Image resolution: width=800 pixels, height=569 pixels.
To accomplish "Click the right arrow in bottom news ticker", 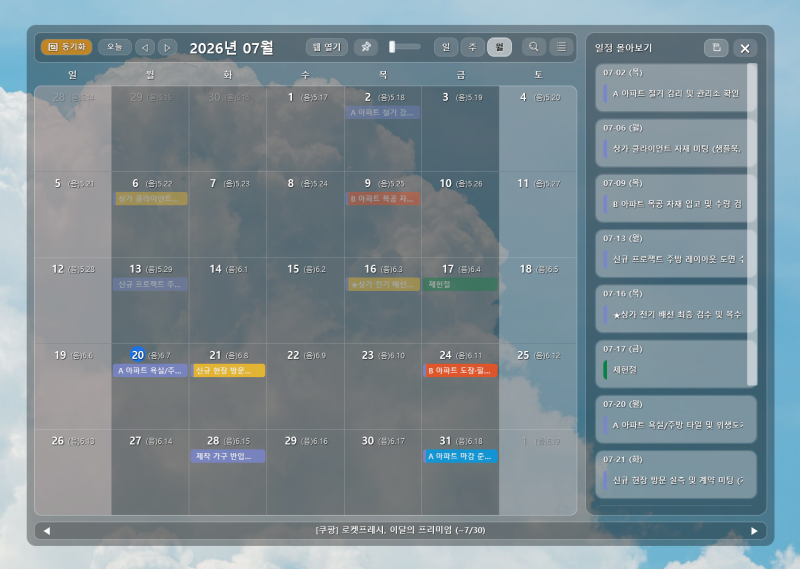I will pos(754,531).
